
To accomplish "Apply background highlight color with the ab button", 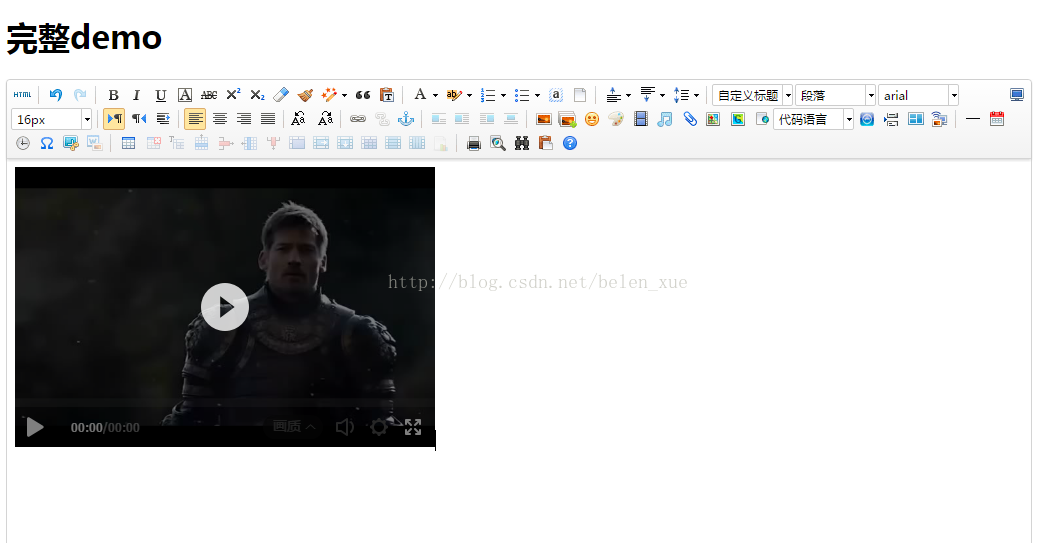I will pos(454,95).
